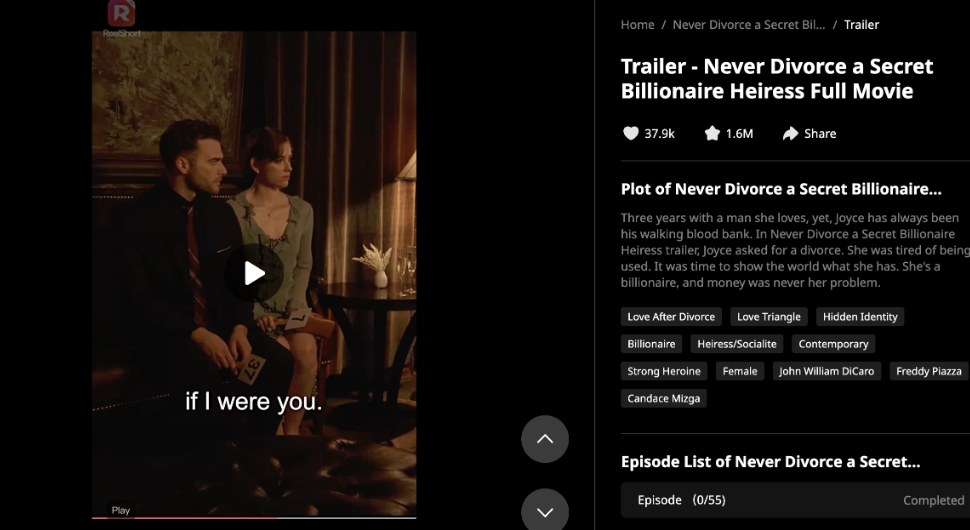
Task: Select the Love After Divorce tag
Action: click(x=671, y=317)
